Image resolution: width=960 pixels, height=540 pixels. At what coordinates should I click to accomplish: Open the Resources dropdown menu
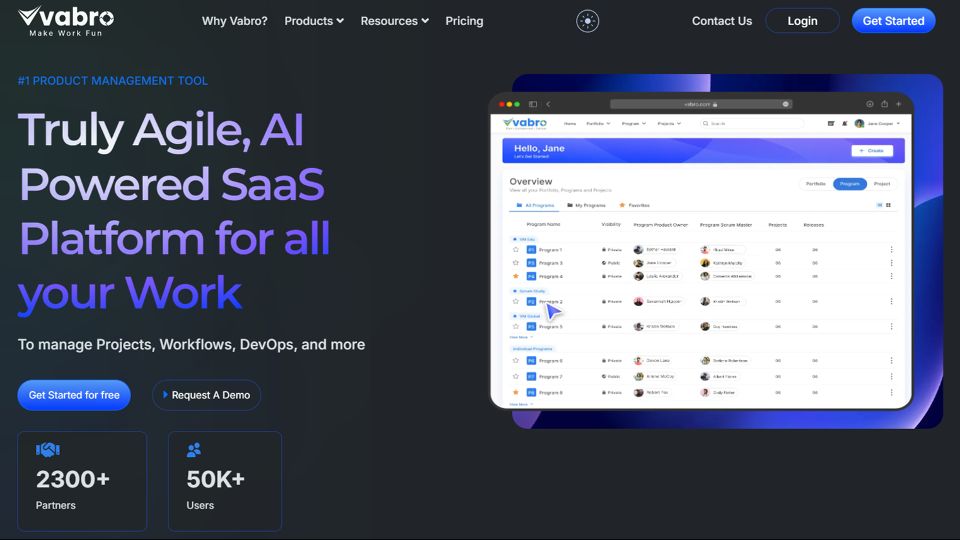(394, 21)
